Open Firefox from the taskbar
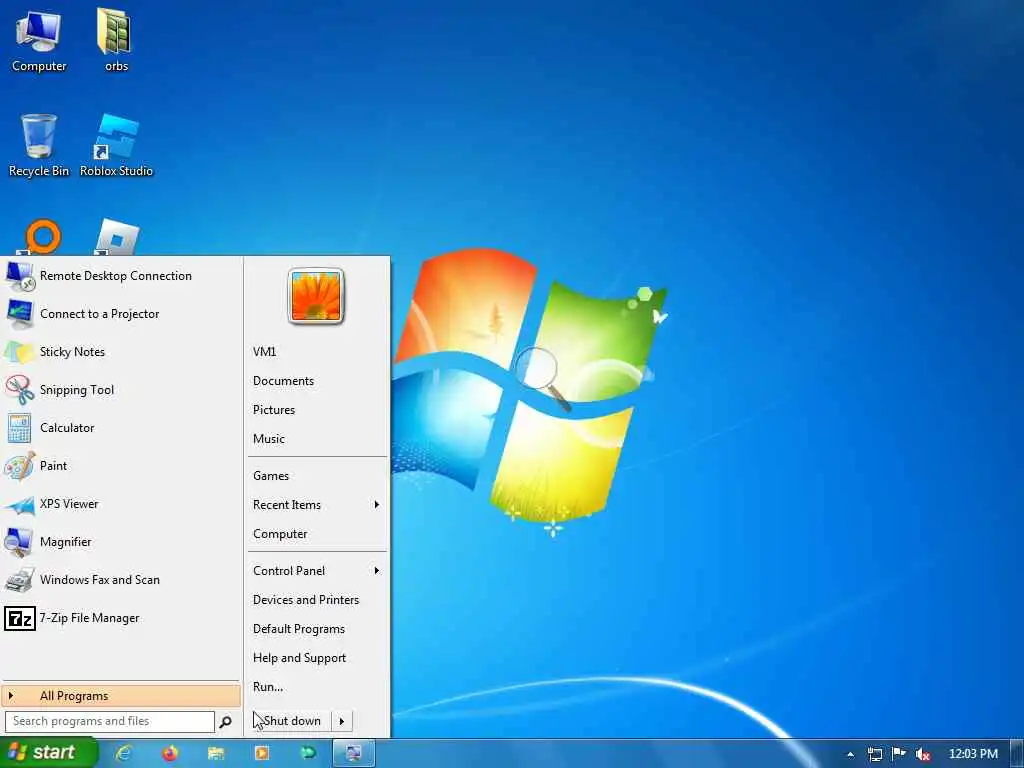This screenshot has height=768, width=1024. (170, 754)
